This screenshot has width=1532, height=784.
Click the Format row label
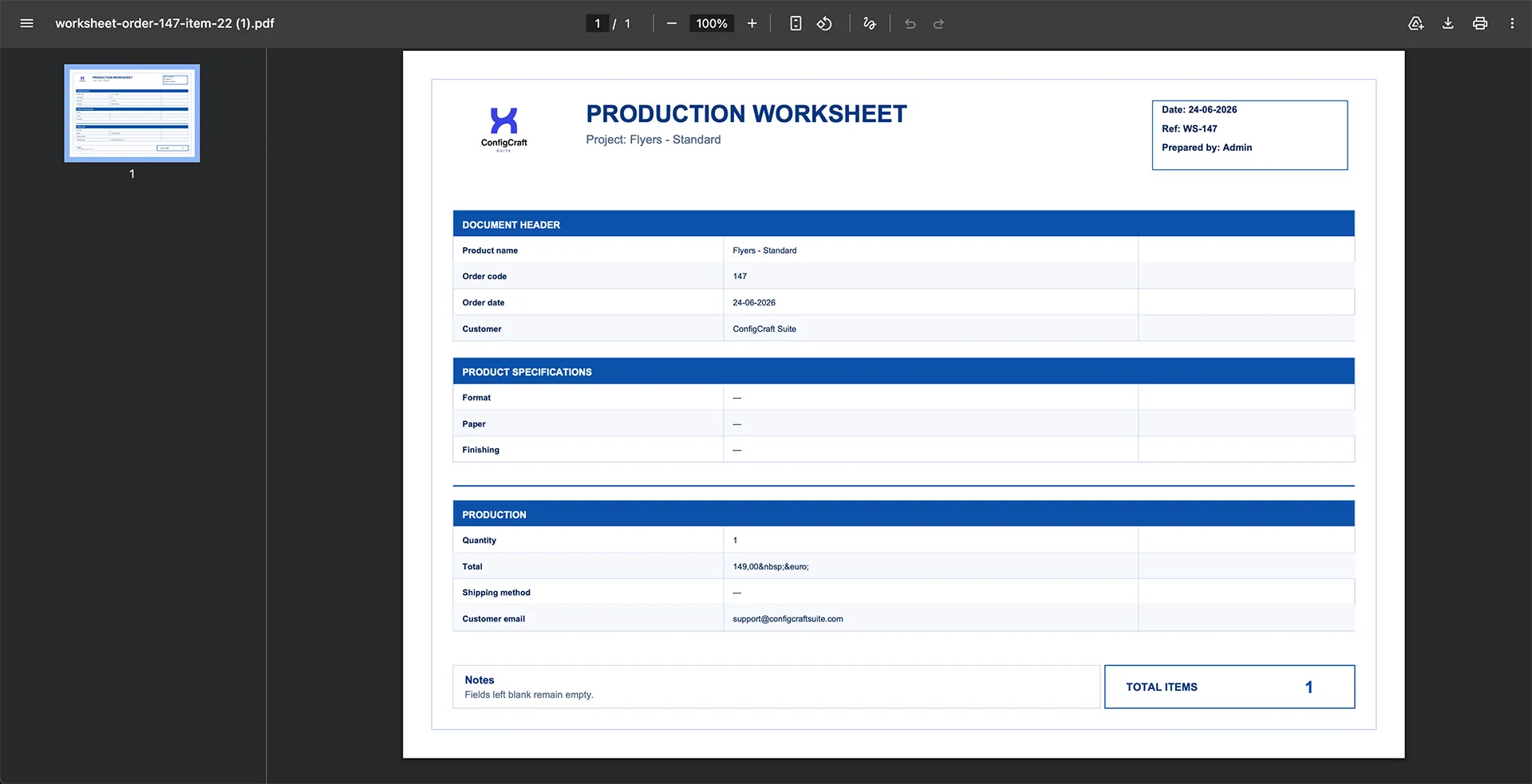pyautogui.click(x=476, y=397)
